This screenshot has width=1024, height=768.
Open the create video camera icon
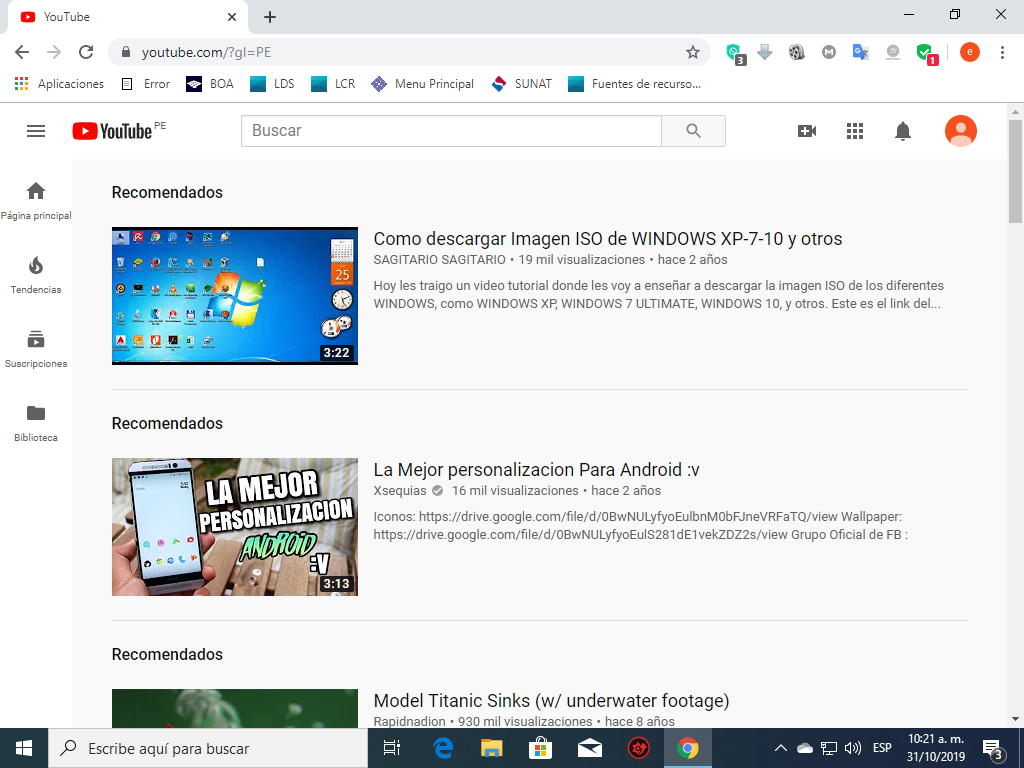tap(807, 131)
